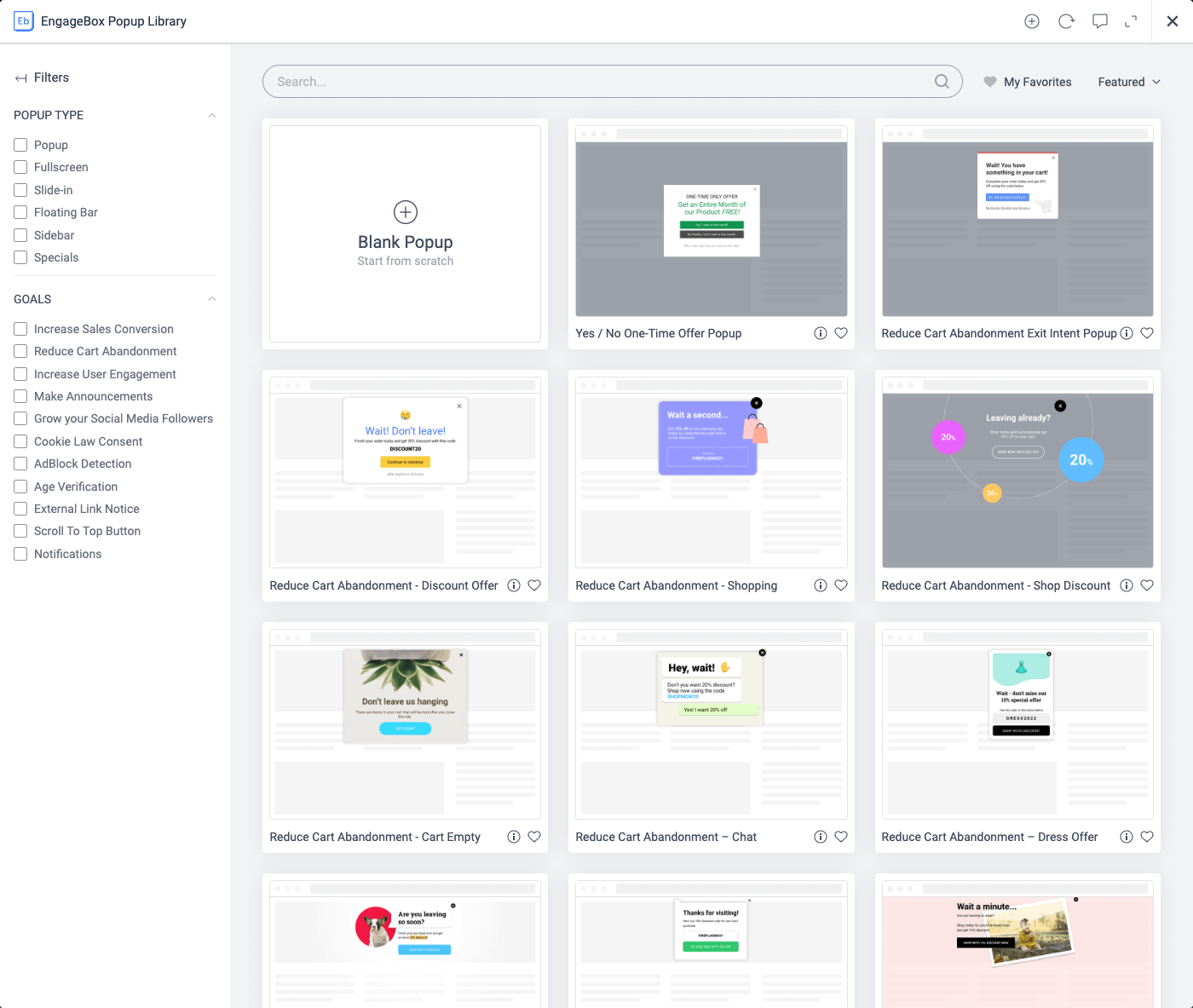The width and height of the screenshot is (1193, 1008).
Task: Open the Chat template preview
Action: point(712,724)
